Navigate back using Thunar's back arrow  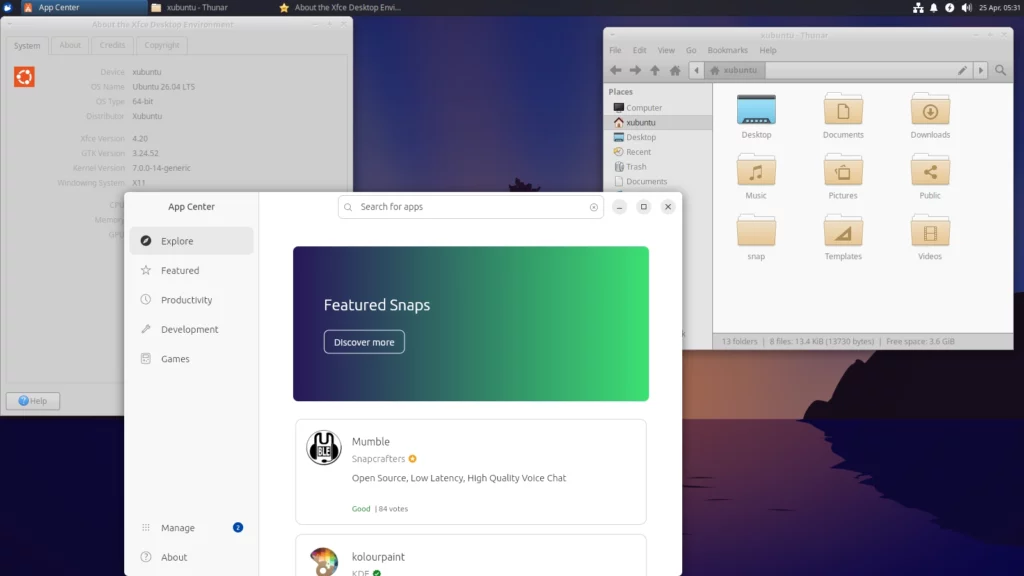coord(616,70)
